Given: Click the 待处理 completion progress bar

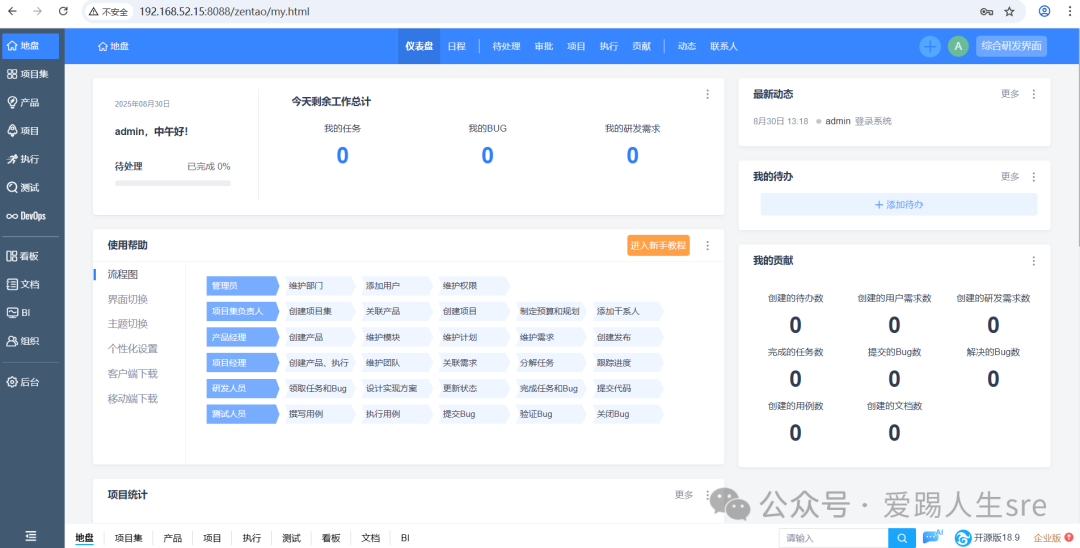Looking at the screenshot, I should tap(173, 183).
